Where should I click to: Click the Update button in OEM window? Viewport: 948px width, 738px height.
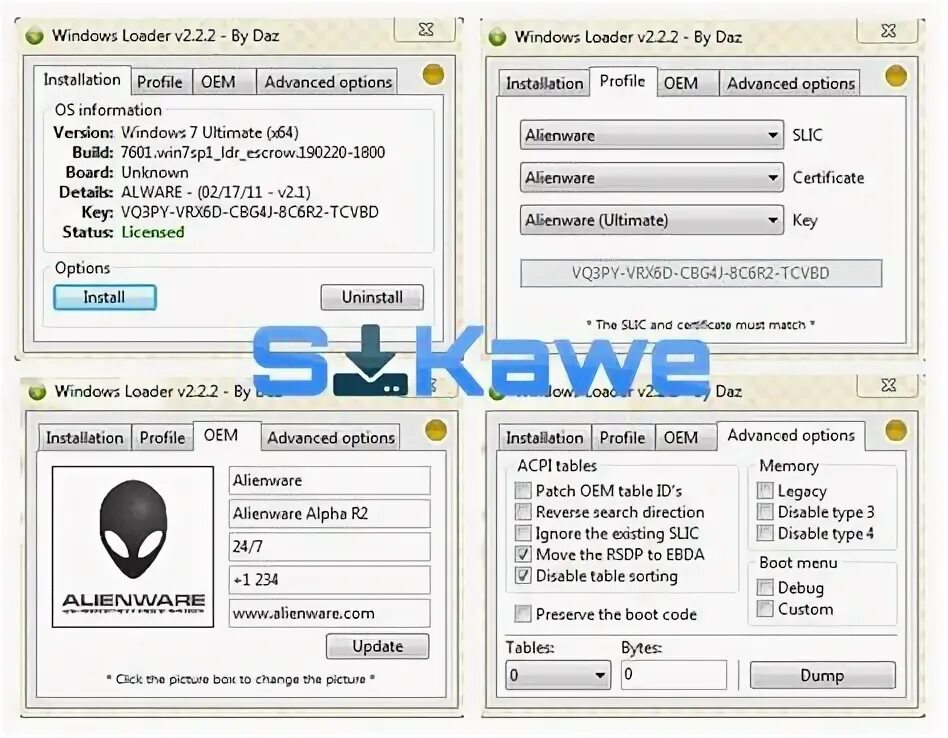pos(378,646)
